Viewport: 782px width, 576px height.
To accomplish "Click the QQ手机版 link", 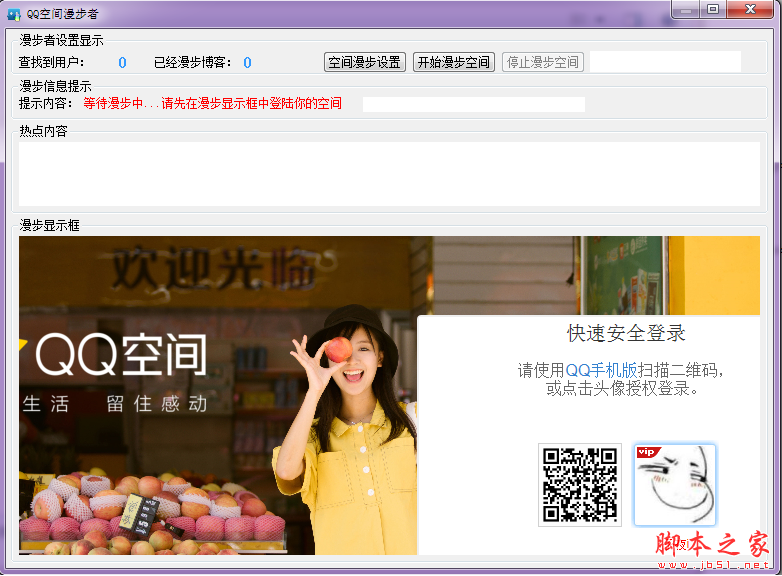I will click(601, 370).
